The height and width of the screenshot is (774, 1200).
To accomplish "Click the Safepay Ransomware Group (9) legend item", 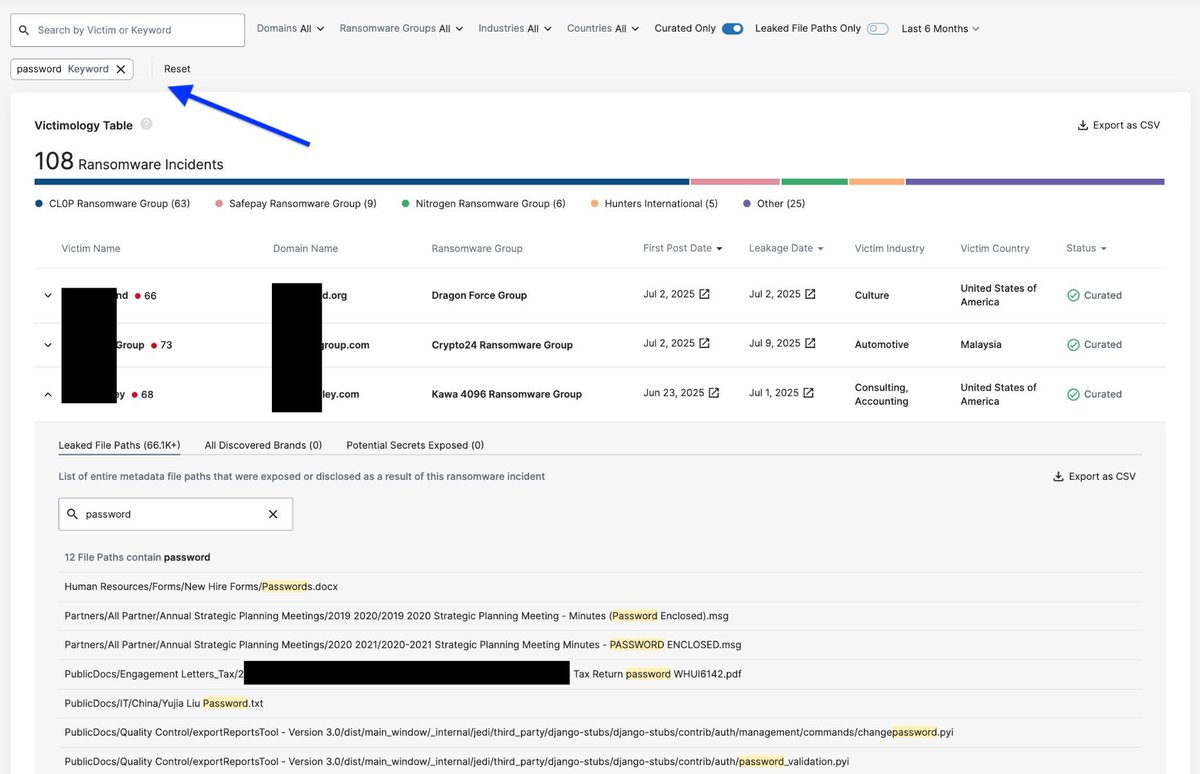I will pos(296,203).
